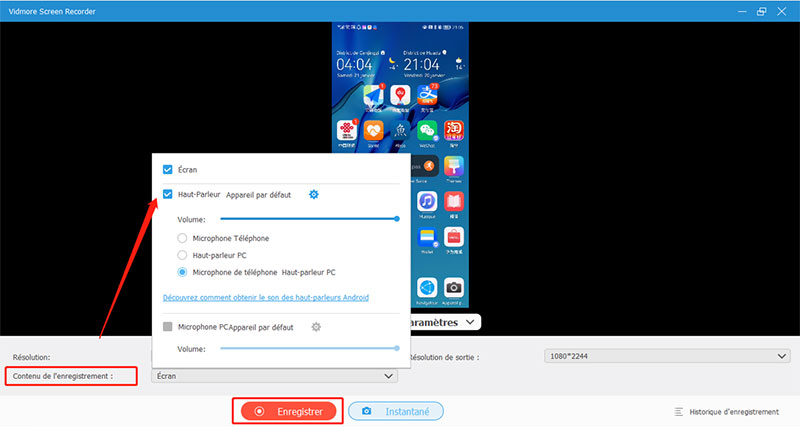
Task: Select Microphone Téléphone radio option
Action: tap(182, 238)
